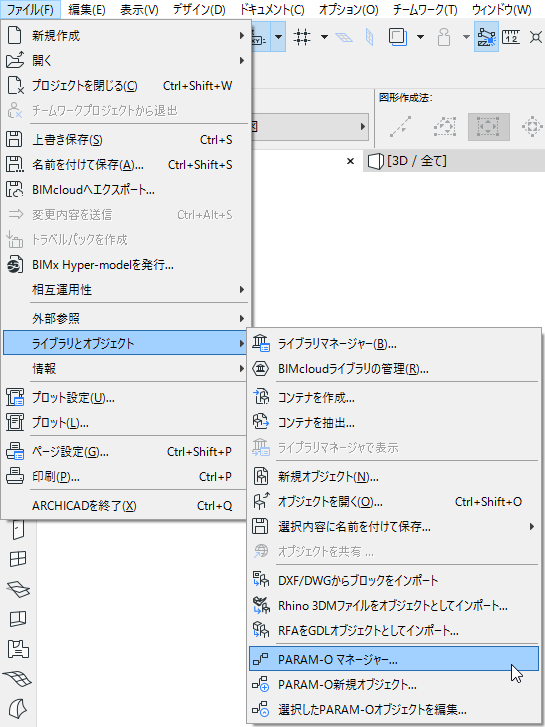The height and width of the screenshot is (727, 545).
Task: Open the ドキュメント(C) menu
Action: 272,9
